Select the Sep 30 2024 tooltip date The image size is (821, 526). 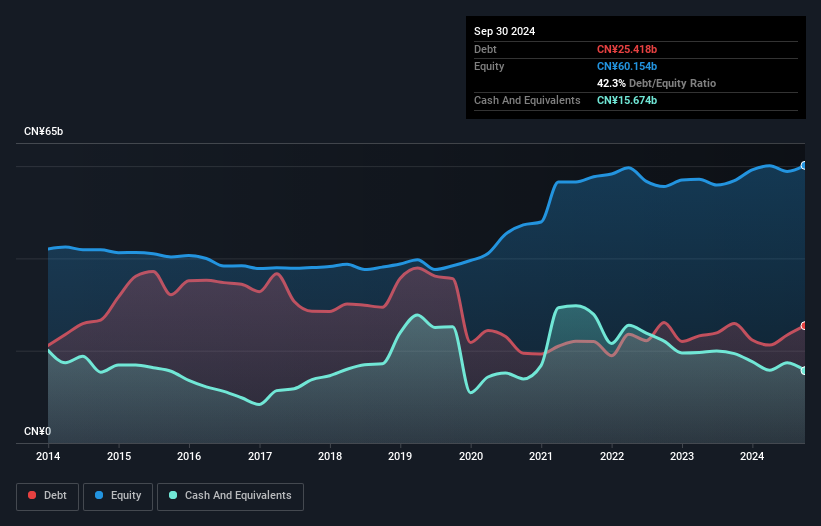tap(504, 31)
